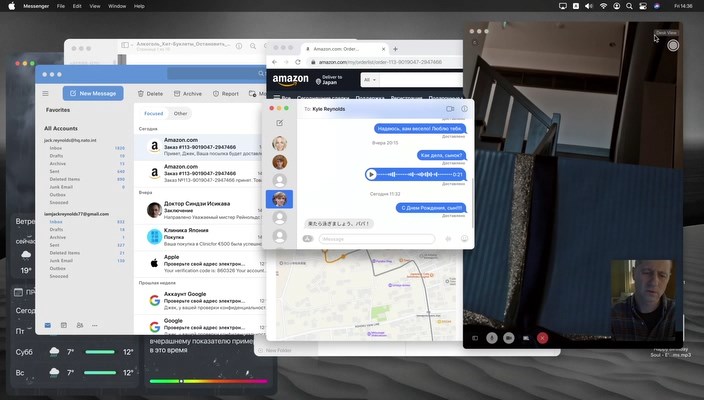Screen dimensions: 704x400
Task: Click the Message text field
Action: pyautogui.click(x=377, y=239)
